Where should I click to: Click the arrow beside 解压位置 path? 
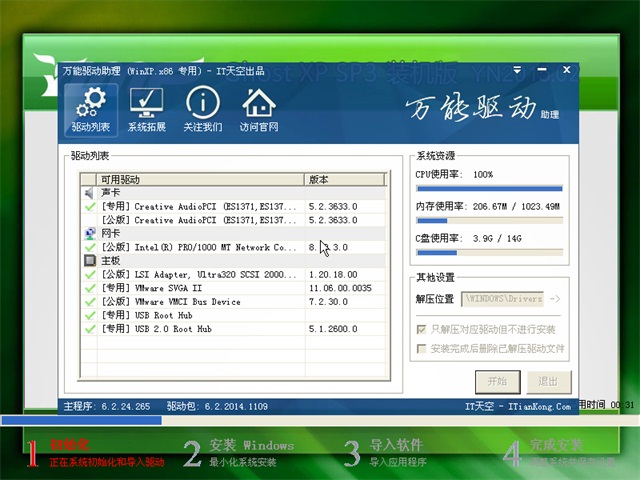pyautogui.click(x=555, y=299)
